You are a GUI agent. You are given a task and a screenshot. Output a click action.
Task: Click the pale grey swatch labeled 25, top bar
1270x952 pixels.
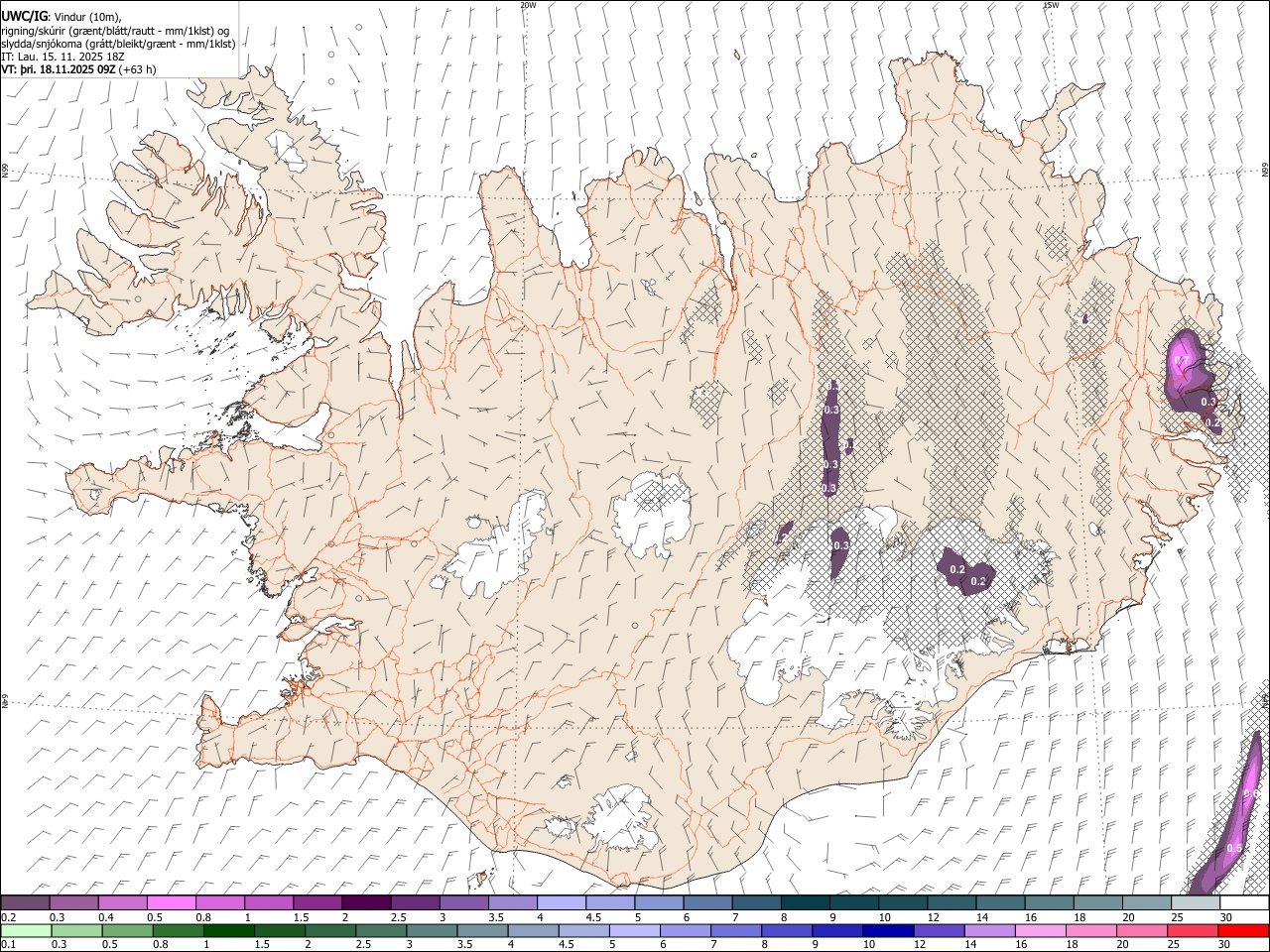pyautogui.click(x=1196, y=902)
